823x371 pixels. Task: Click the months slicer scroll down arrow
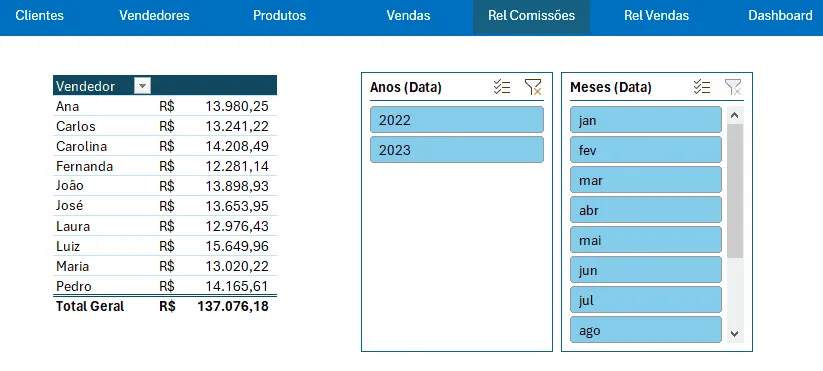point(735,333)
